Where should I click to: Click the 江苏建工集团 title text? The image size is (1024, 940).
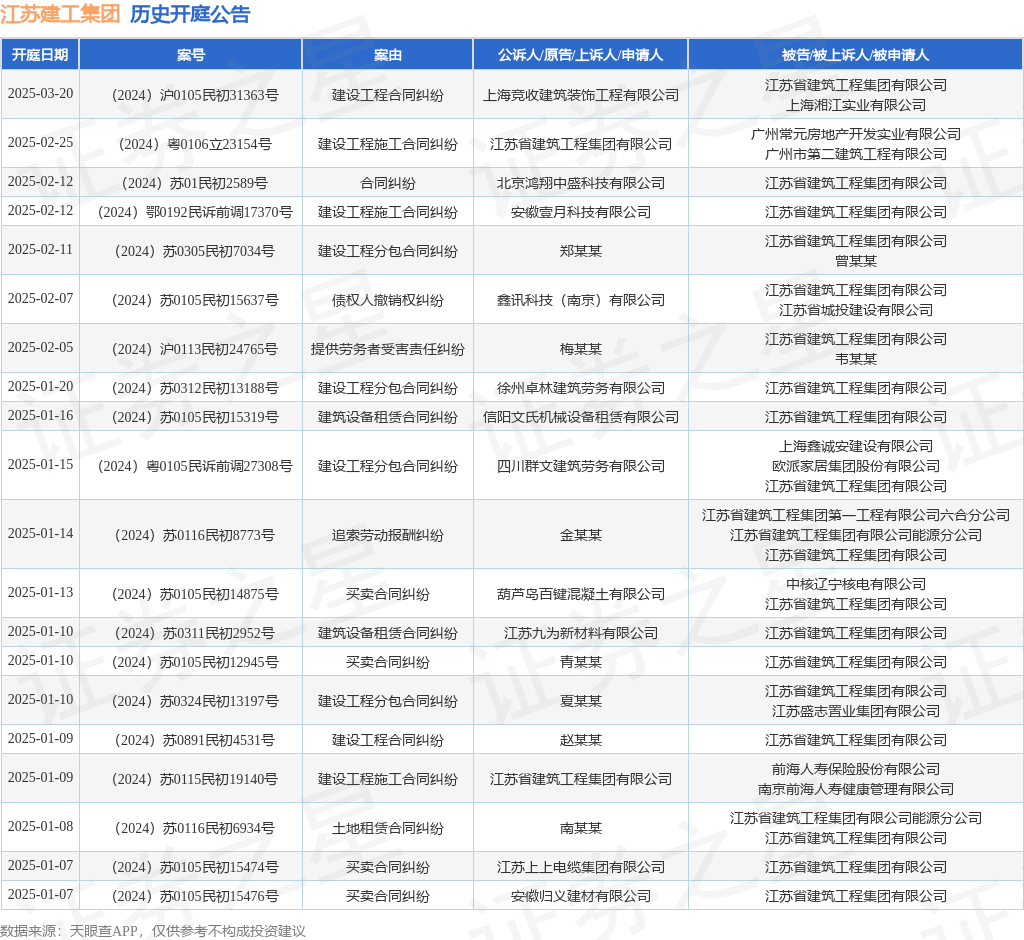[x=60, y=14]
